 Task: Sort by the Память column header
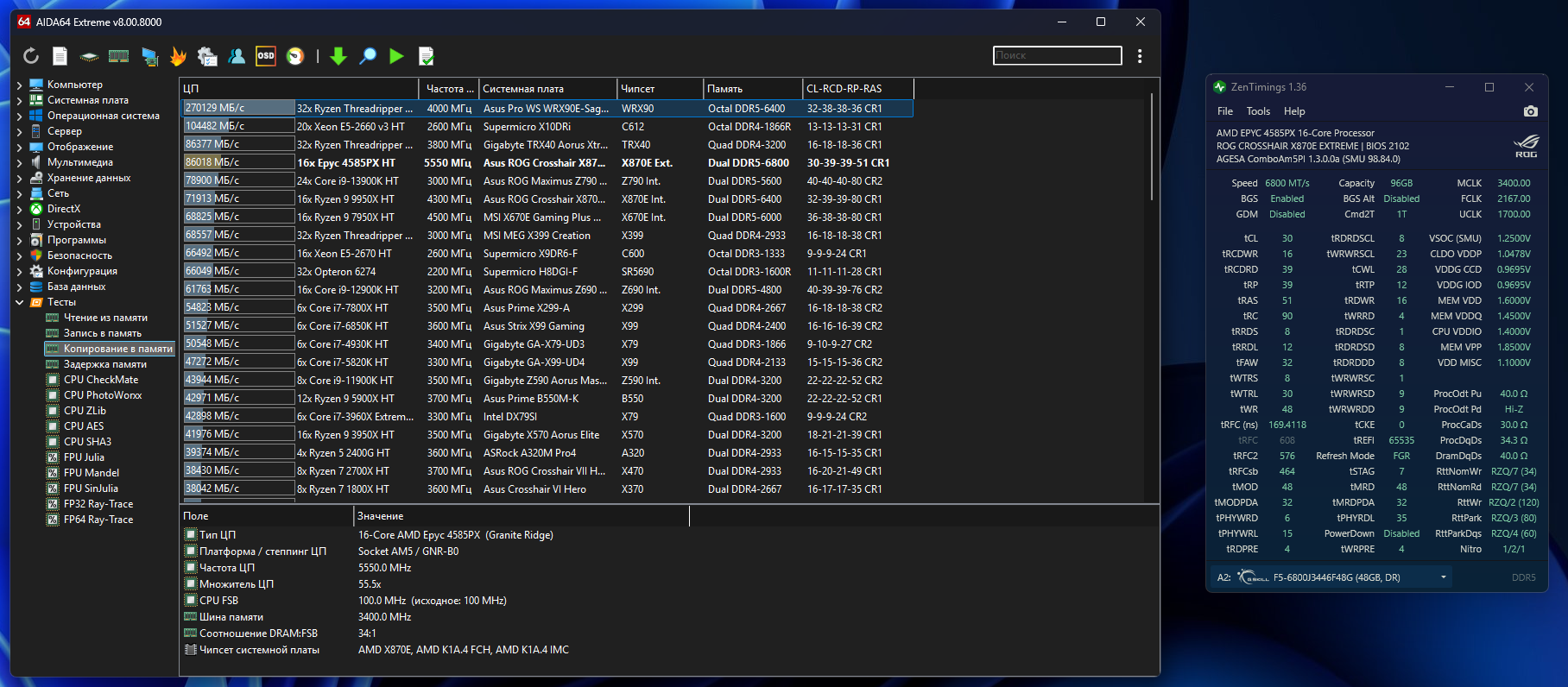pos(753,88)
